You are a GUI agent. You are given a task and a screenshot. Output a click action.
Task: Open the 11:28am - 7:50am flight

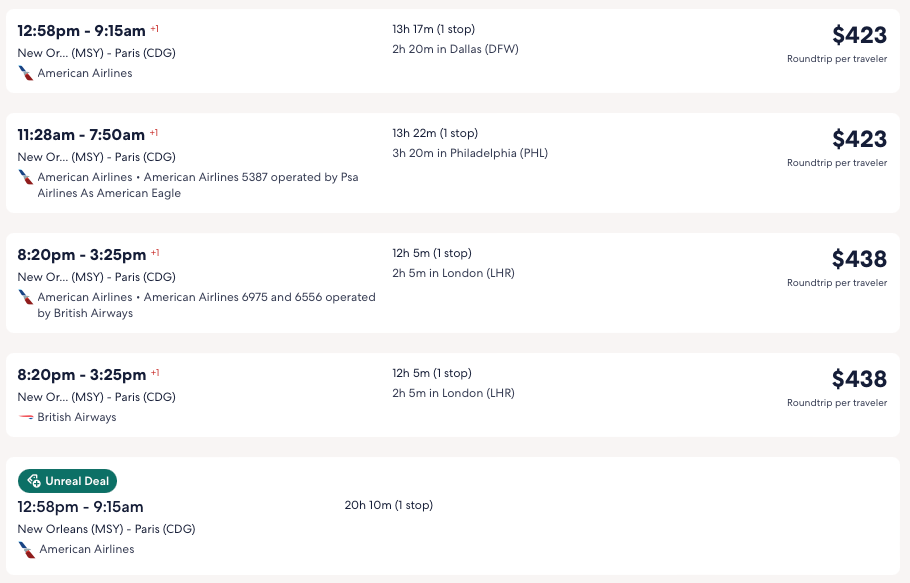pos(81,135)
